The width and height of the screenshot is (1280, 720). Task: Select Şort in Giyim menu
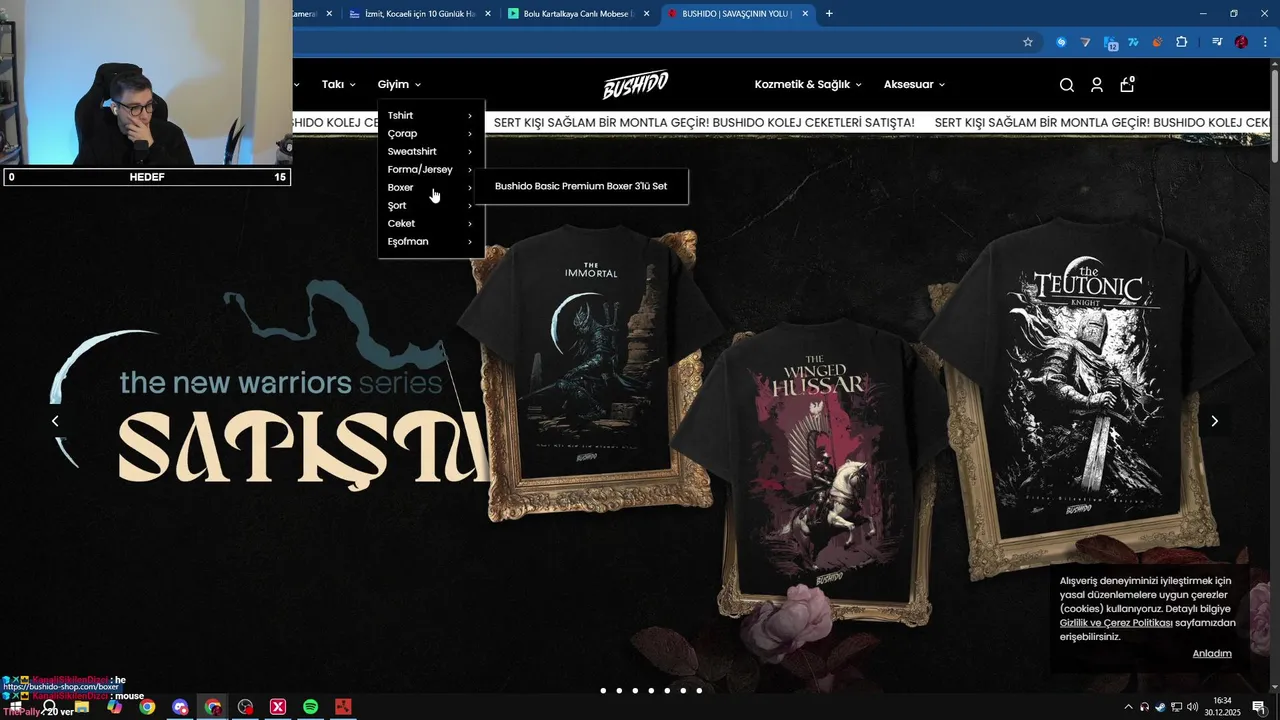tap(397, 206)
